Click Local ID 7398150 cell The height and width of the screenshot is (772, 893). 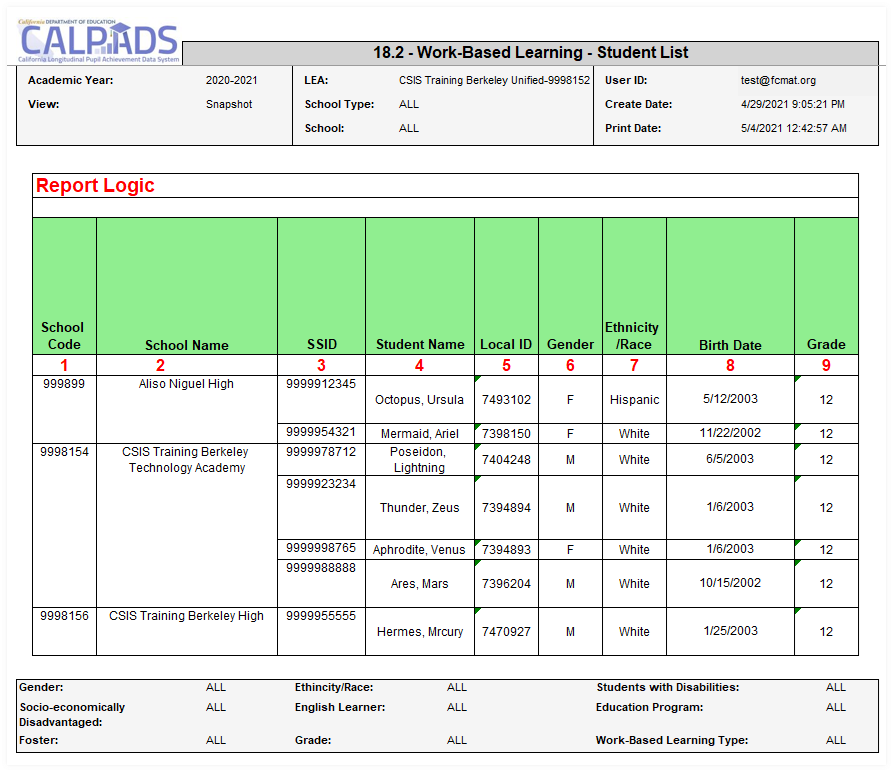(x=506, y=434)
